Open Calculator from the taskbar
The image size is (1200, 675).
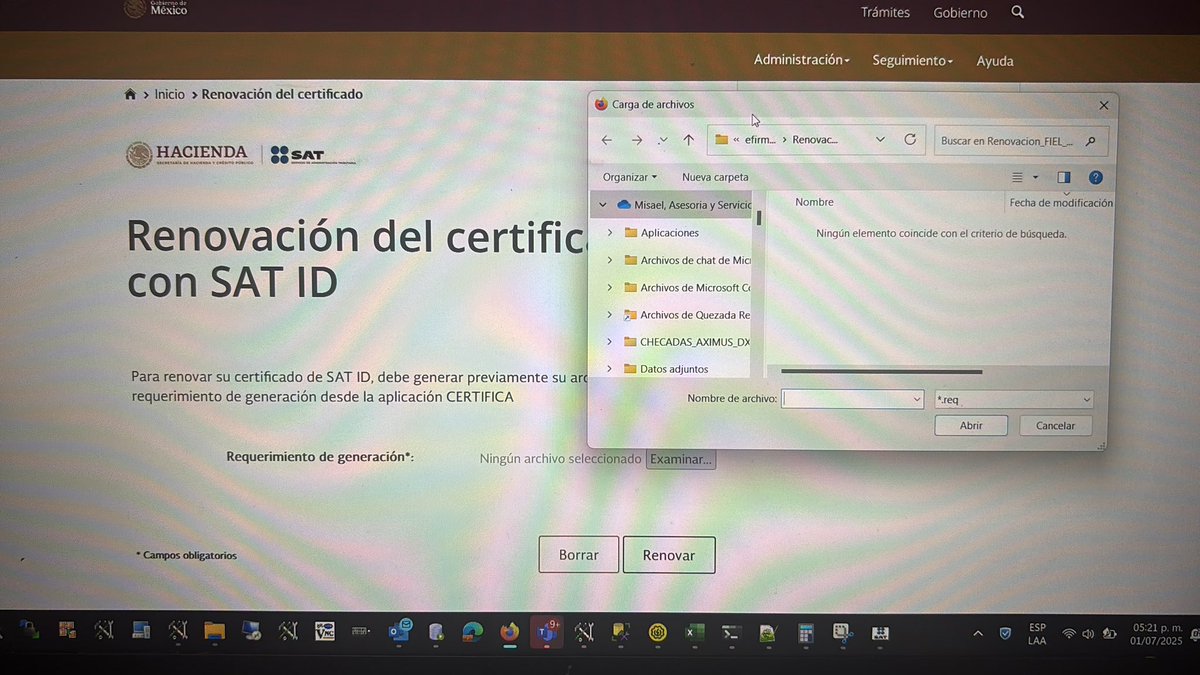(x=805, y=633)
